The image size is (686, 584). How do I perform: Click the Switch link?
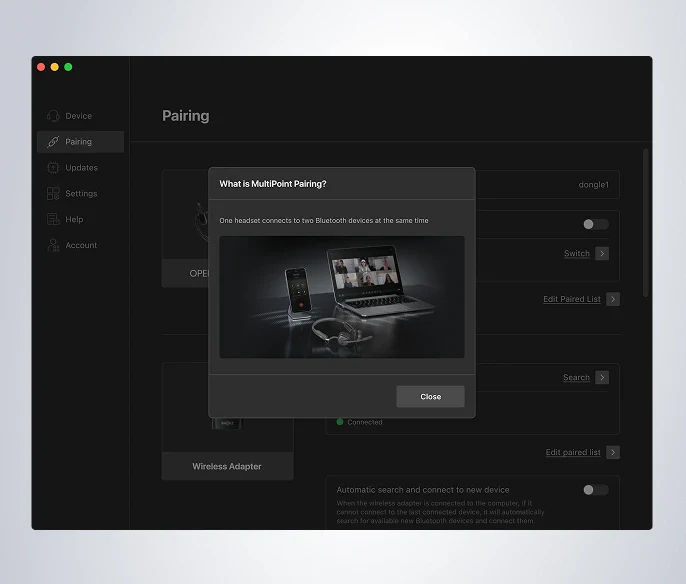pyautogui.click(x=577, y=254)
